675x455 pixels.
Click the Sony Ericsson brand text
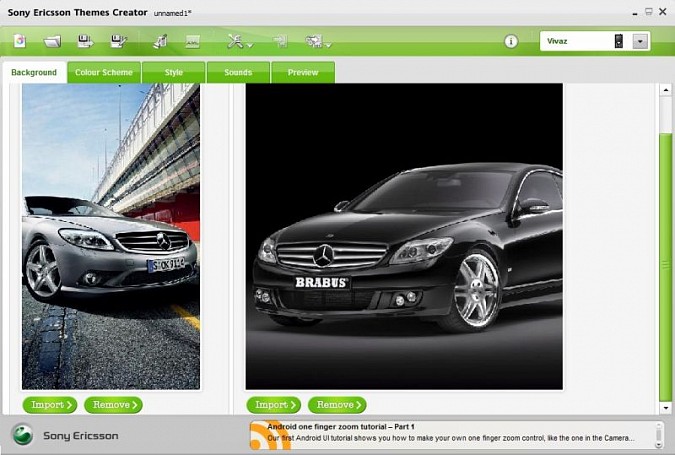click(x=81, y=436)
